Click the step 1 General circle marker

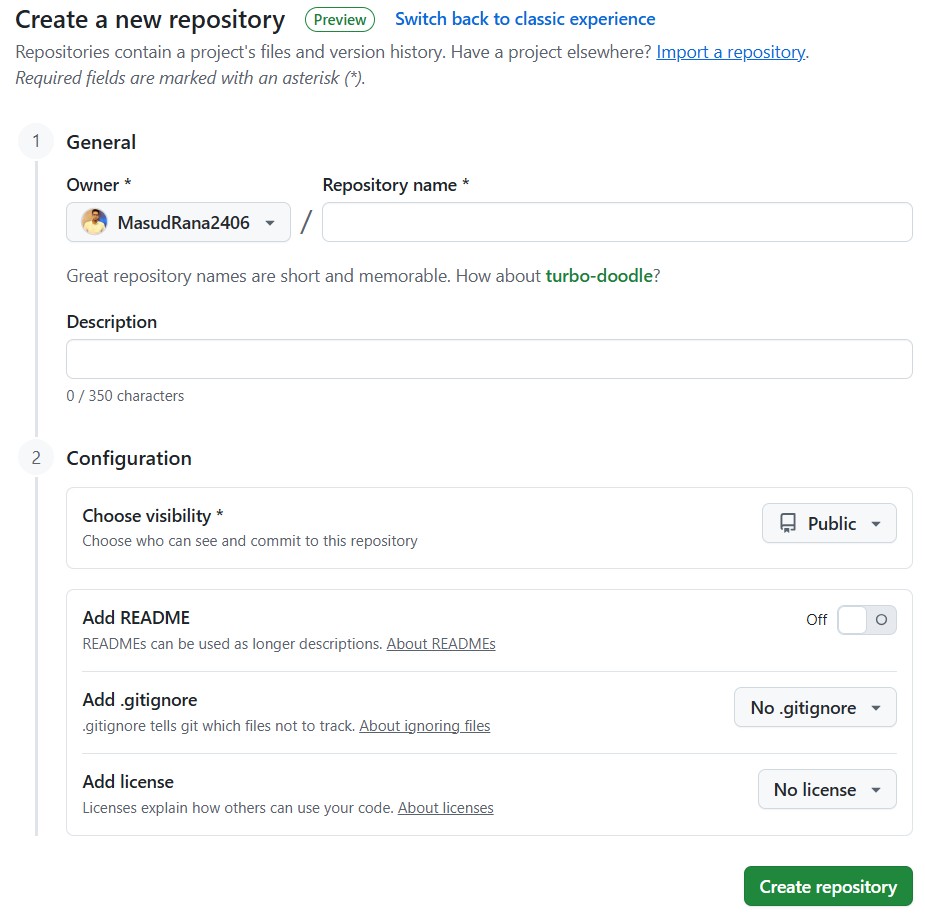[36, 142]
